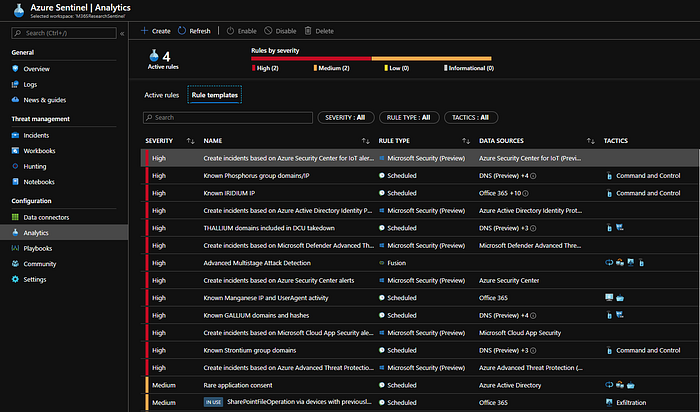Click the first tactic icon in THALLIUM row
Screen dimensions: 700x412
[609, 228]
